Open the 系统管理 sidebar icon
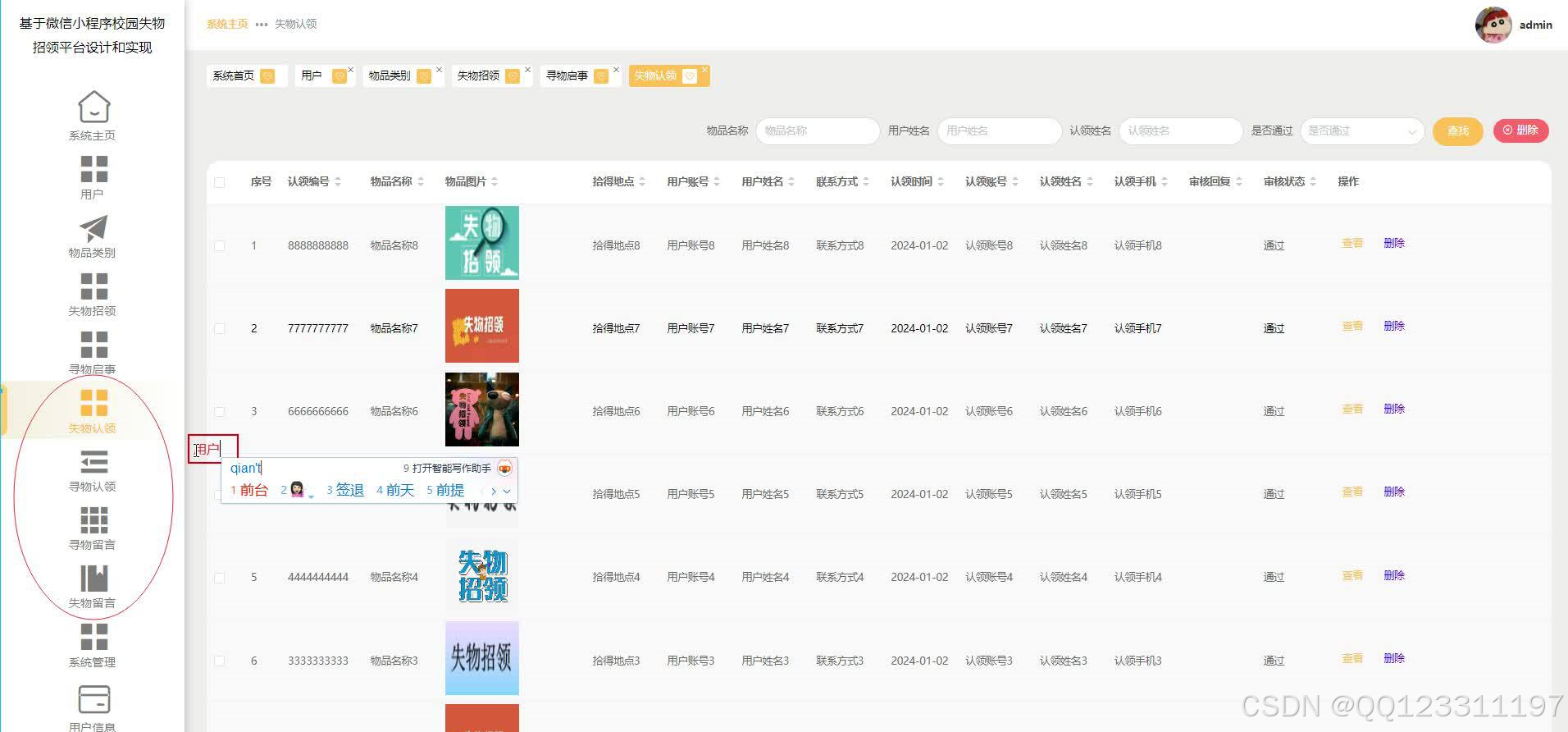The height and width of the screenshot is (732, 1568). (x=93, y=637)
